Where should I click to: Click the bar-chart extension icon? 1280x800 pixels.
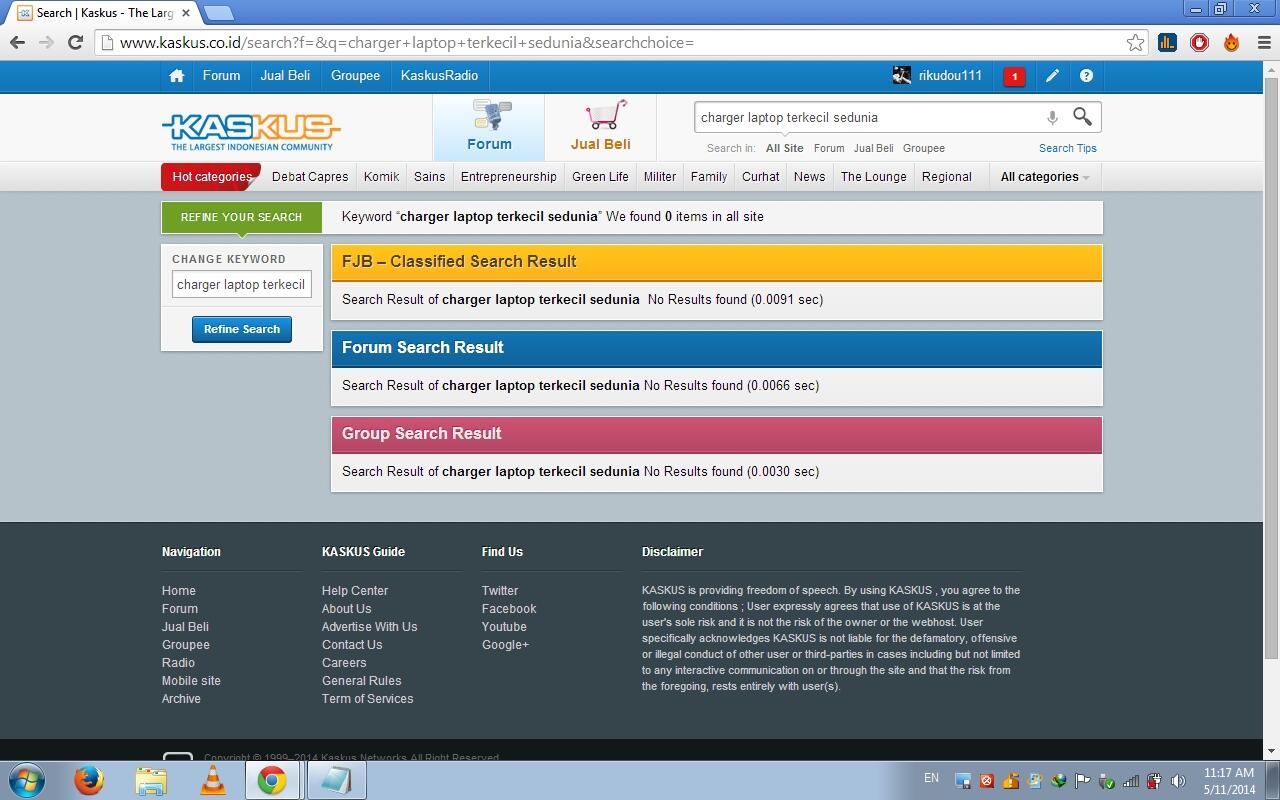click(x=1167, y=42)
